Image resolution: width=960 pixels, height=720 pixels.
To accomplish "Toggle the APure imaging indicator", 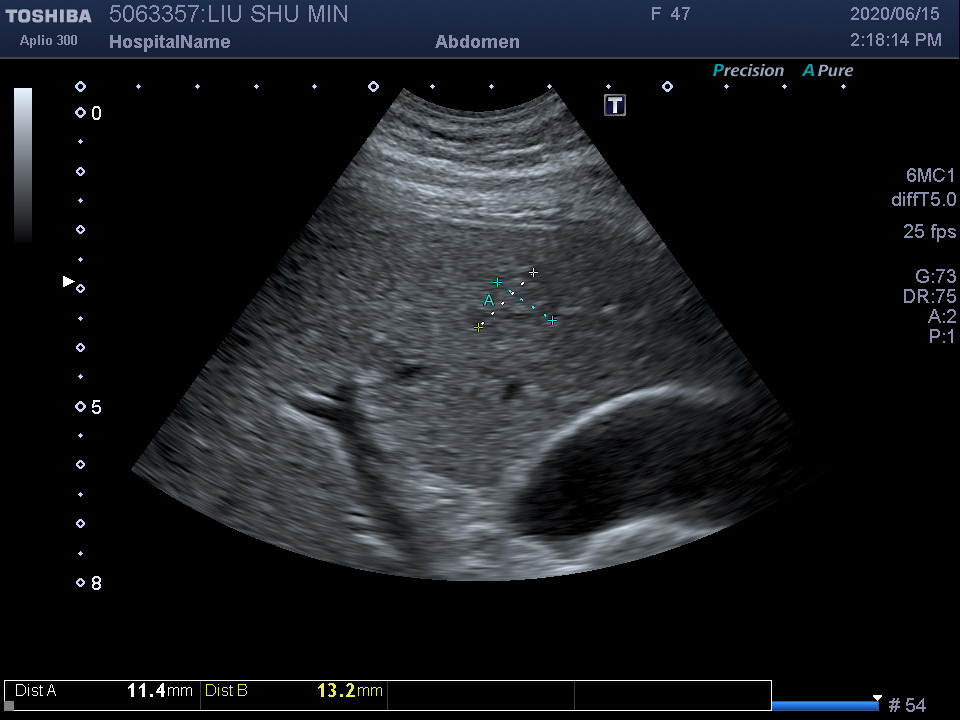I will pyautogui.click(x=827, y=71).
